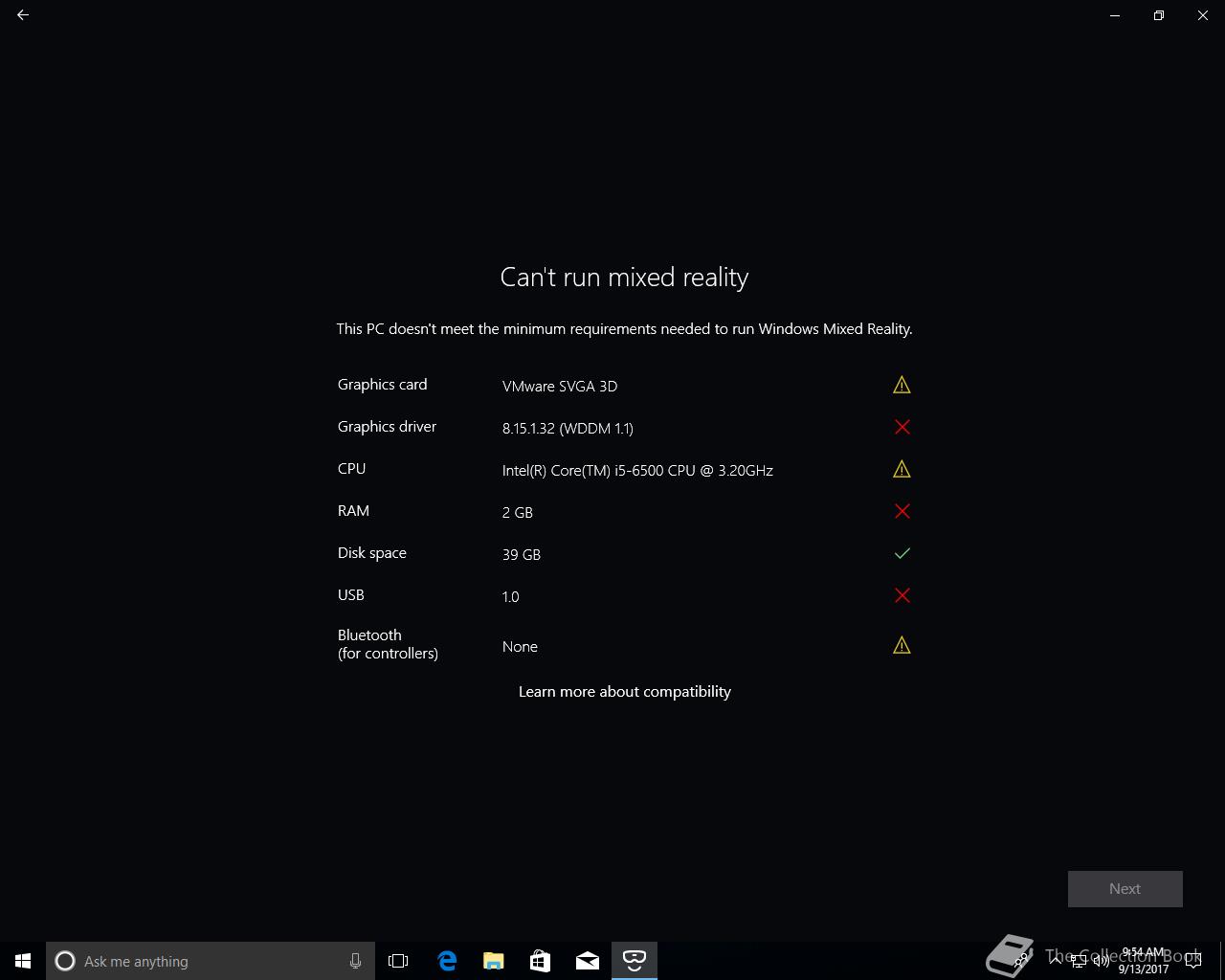Image resolution: width=1225 pixels, height=980 pixels.
Task: Go back using the top-left arrow
Action: click(23, 15)
